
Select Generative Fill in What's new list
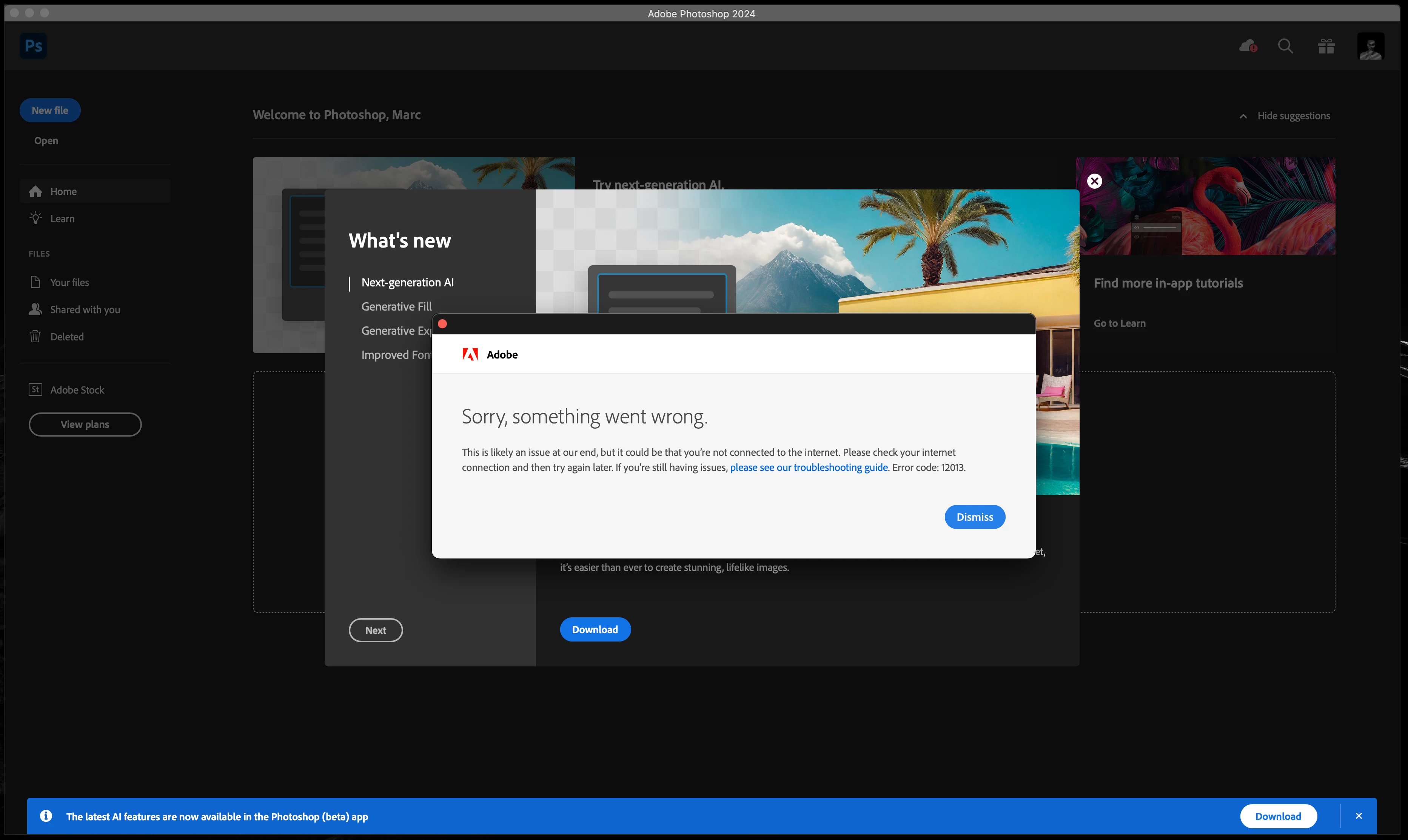pos(396,306)
